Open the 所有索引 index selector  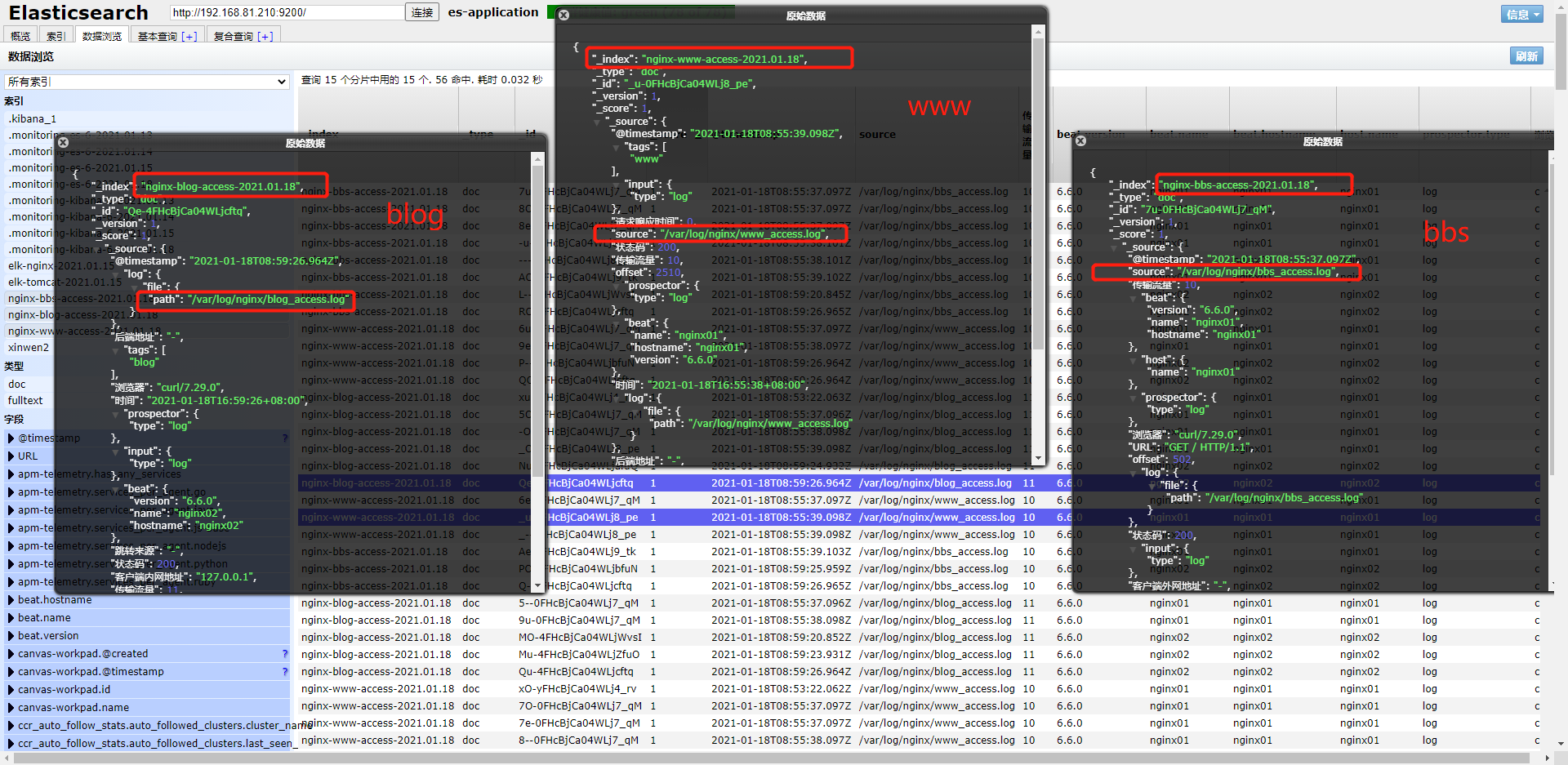coord(147,82)
